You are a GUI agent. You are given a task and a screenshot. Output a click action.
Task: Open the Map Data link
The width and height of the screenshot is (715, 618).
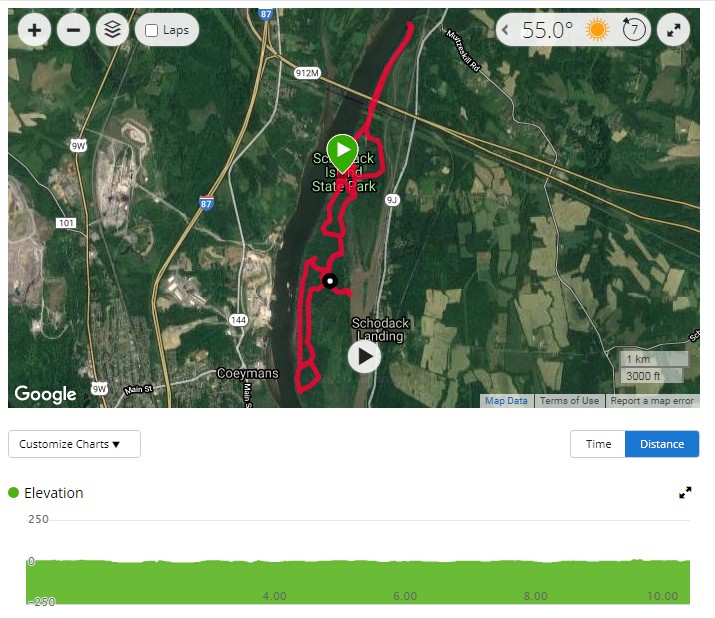click(x=506, y=401)
